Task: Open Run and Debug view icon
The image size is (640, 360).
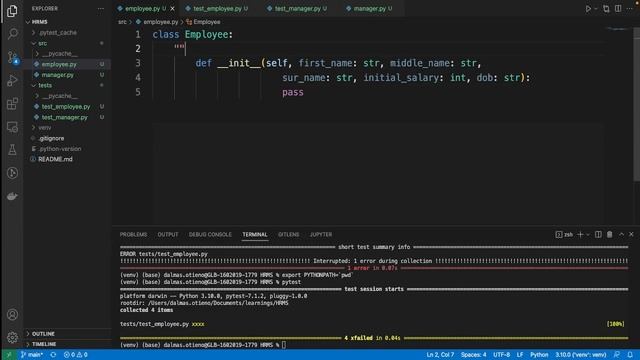Action: tap(12, 80)
